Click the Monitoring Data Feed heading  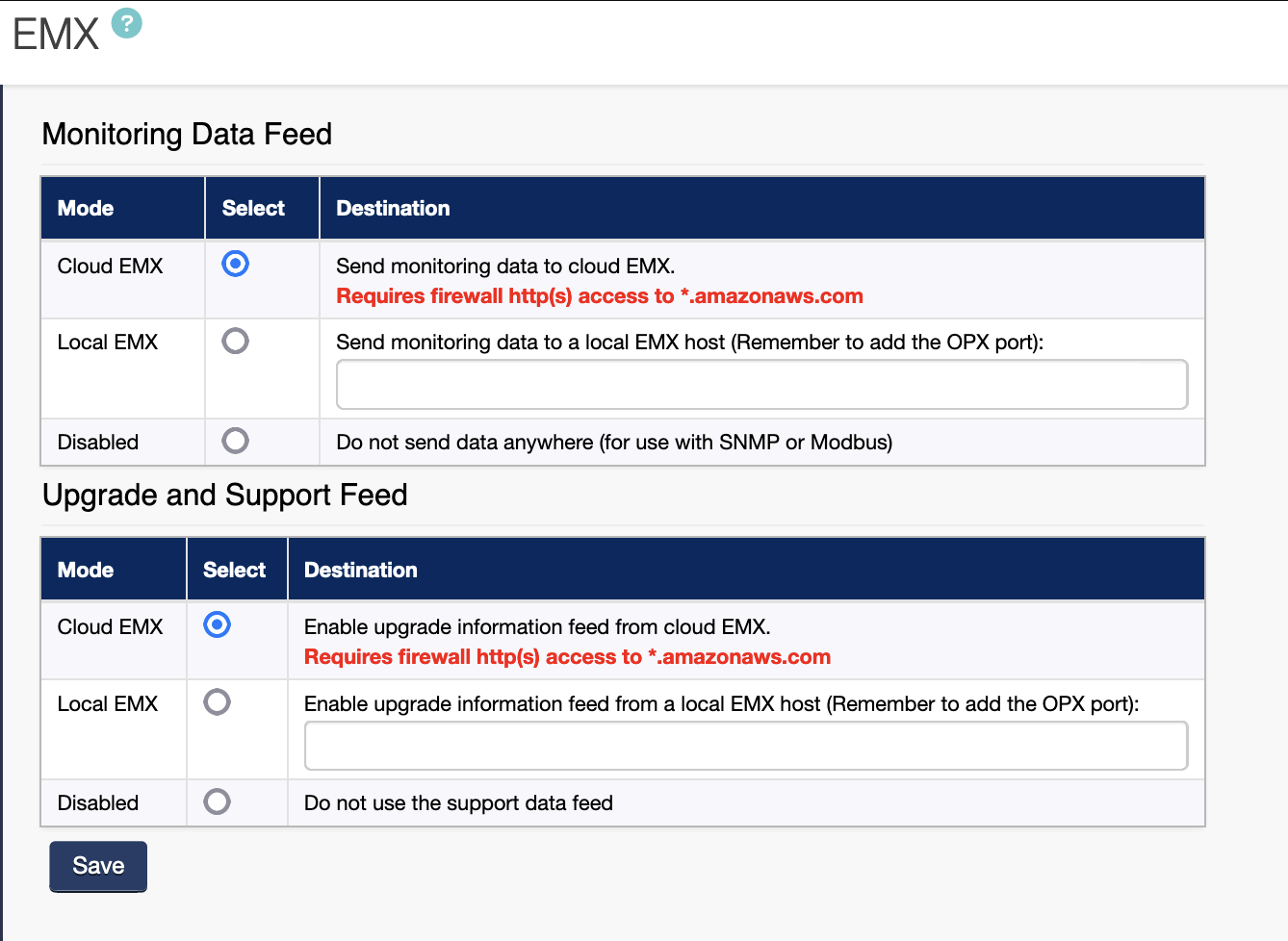[187, 134]
